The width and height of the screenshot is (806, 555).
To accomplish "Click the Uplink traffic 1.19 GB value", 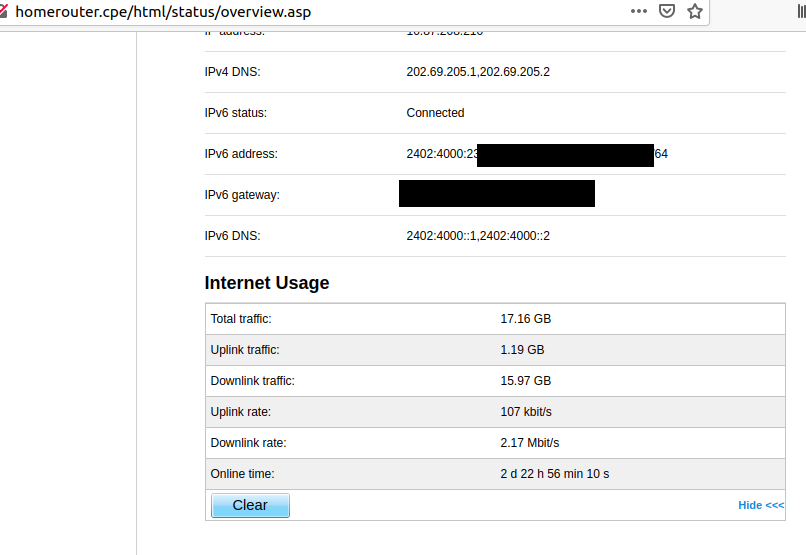I will point(522,349).
